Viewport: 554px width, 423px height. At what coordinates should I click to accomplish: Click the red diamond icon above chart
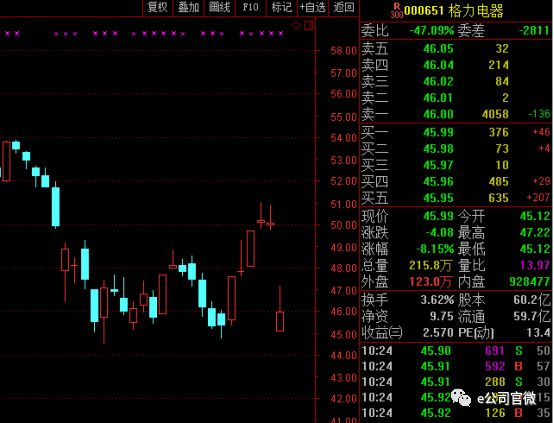point(296,25)
